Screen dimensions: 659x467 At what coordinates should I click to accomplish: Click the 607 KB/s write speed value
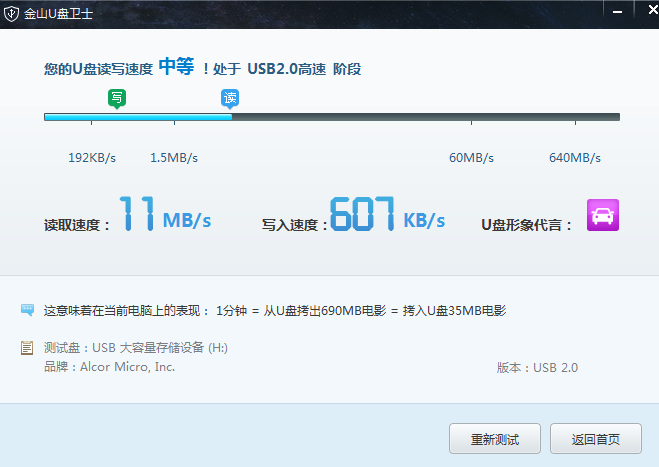point(387,214)
